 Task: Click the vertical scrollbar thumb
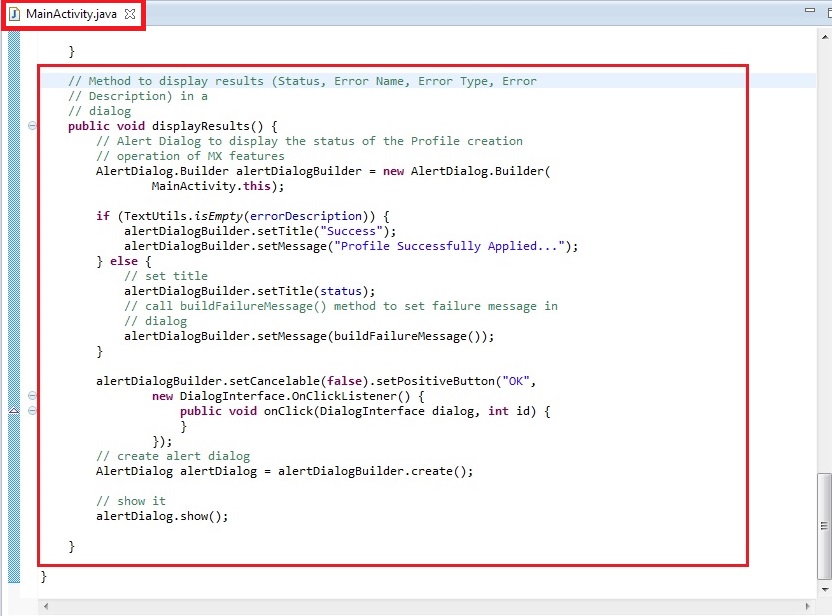[823, 524]
